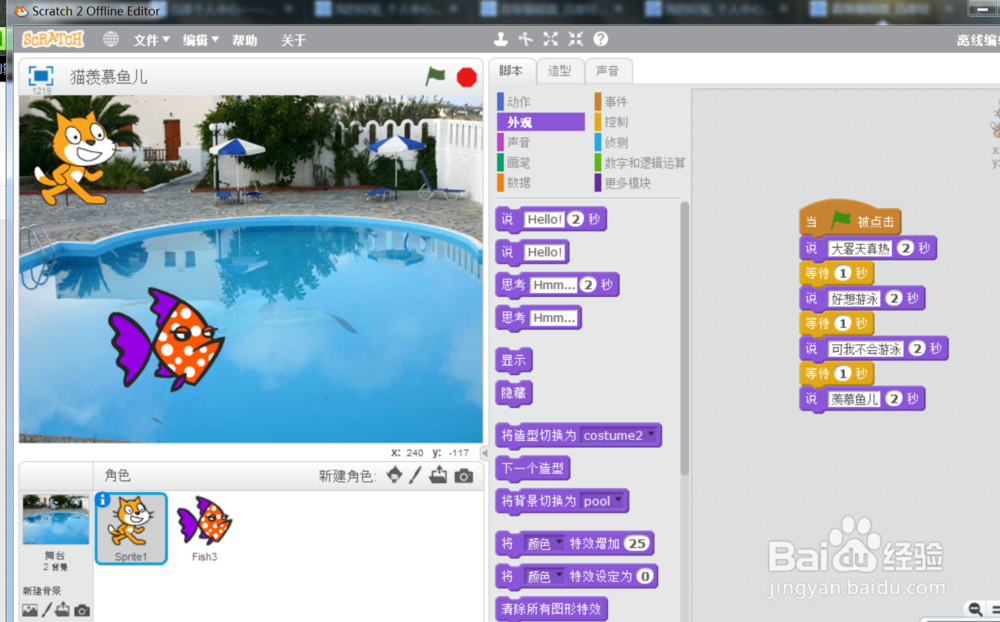The width and height of the screenshot is (1000, 622).
Task: Select the Fish3 sprite thumbnail
Action: 205,528
